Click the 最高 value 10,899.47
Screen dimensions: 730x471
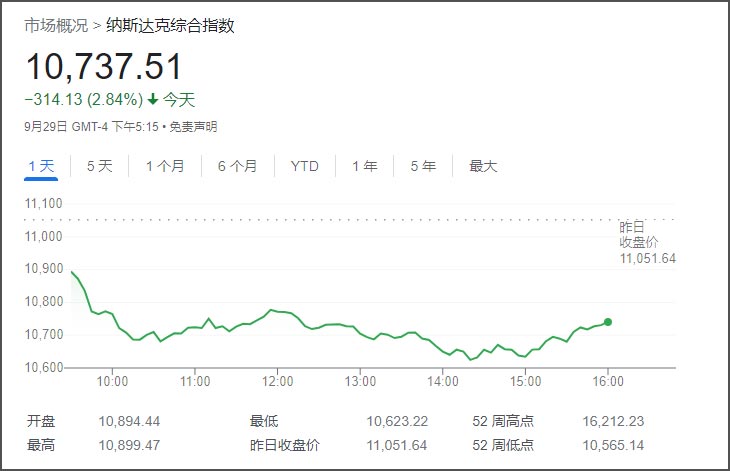[x=129, y=445]
